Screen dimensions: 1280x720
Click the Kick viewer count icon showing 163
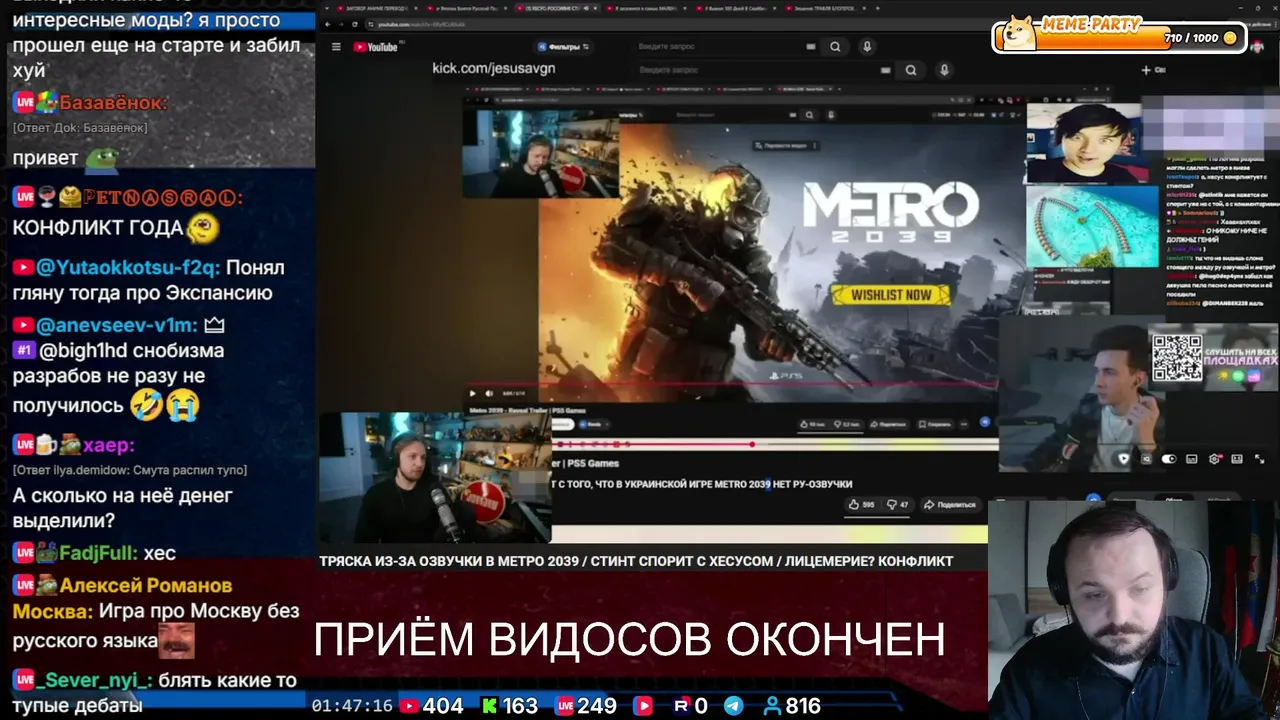click(489, 706)
